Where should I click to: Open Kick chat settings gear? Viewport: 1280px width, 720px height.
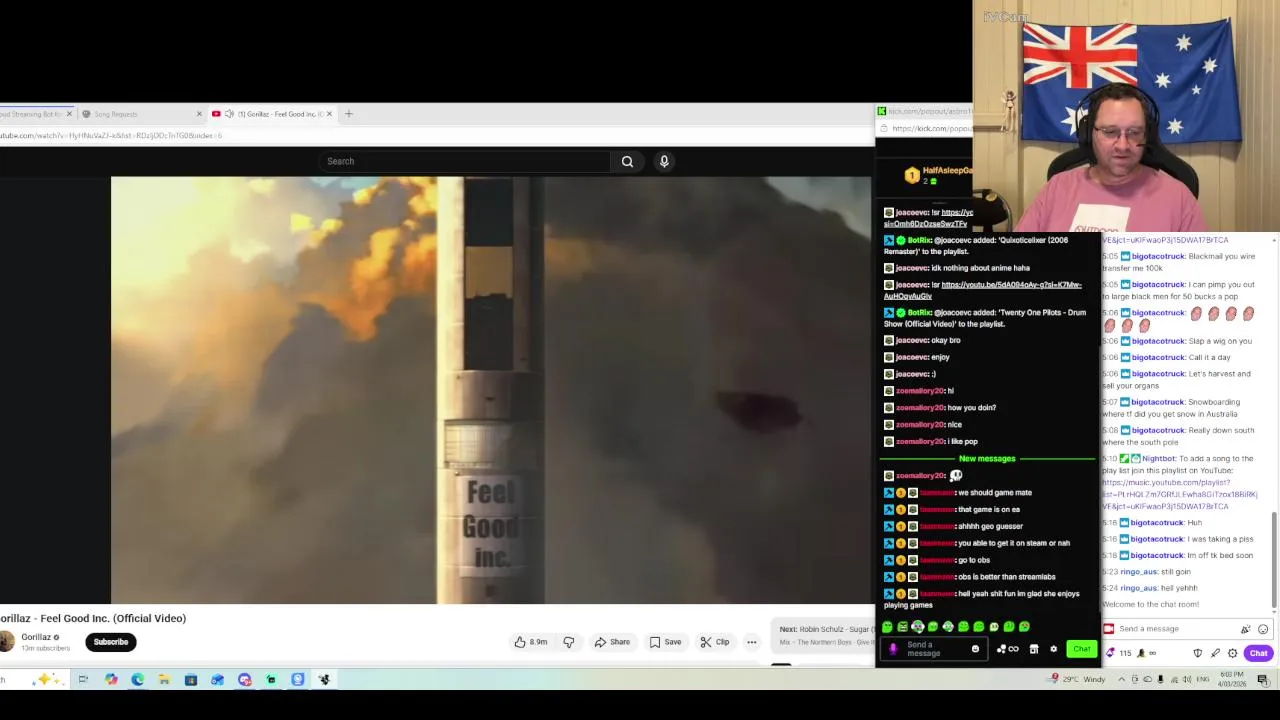1053,649
